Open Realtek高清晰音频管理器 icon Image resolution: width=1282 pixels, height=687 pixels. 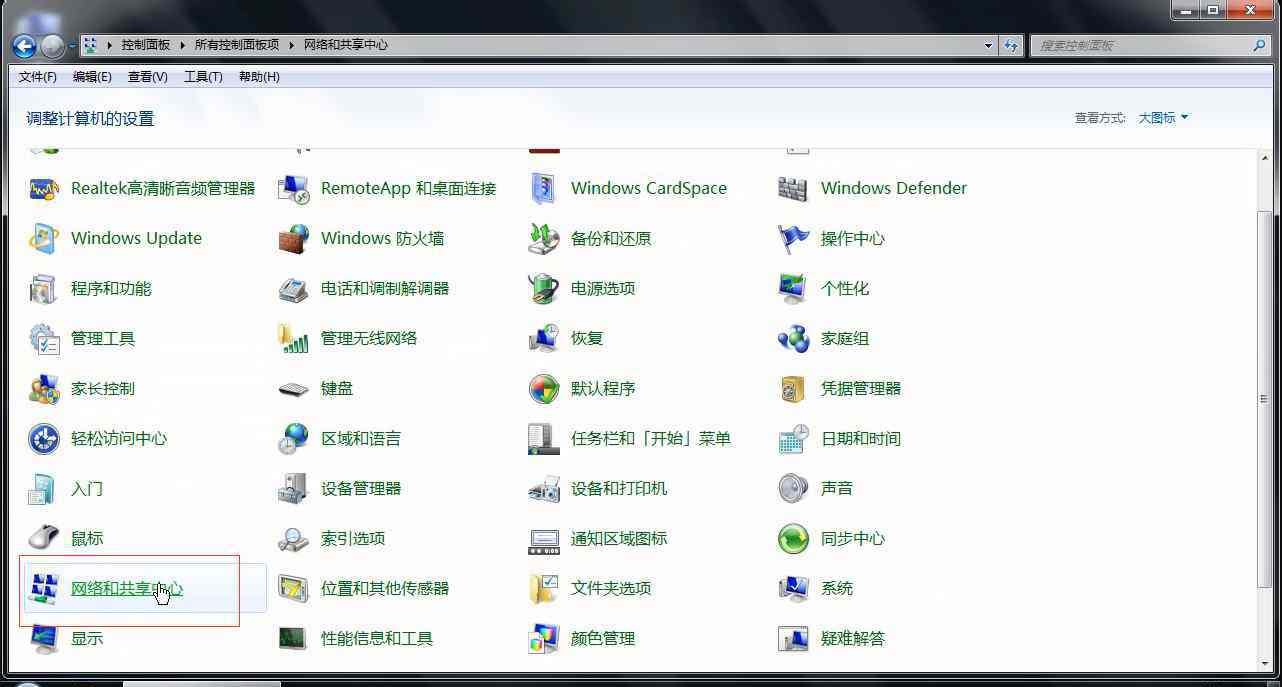pos(44,188)
